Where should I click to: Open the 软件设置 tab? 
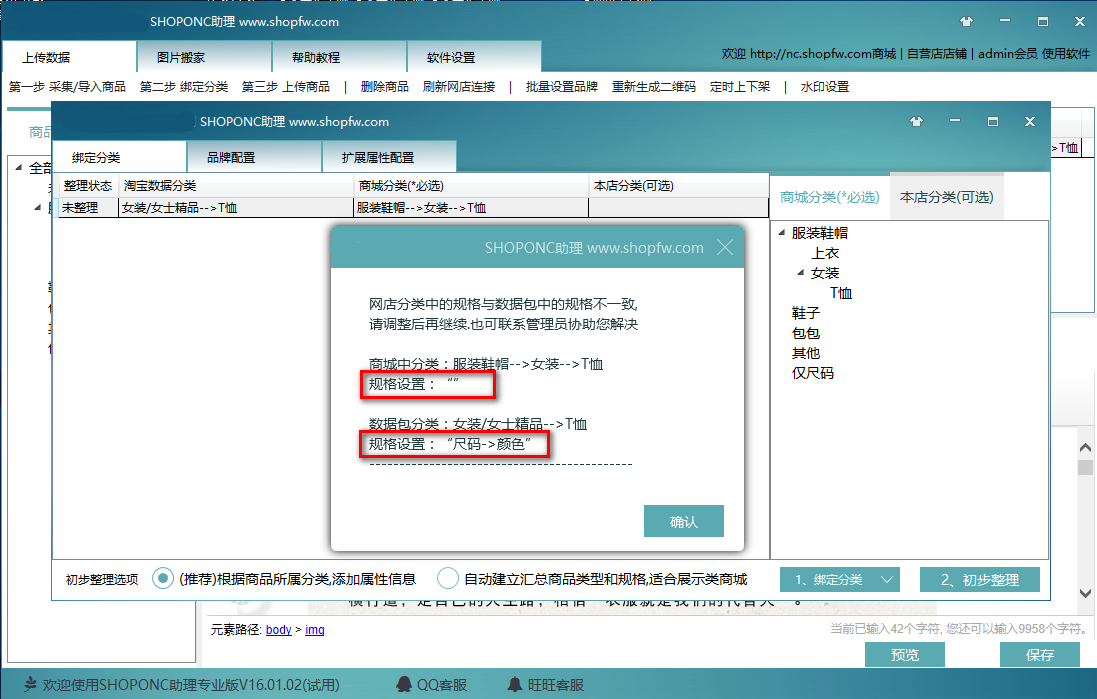(474, 57)
